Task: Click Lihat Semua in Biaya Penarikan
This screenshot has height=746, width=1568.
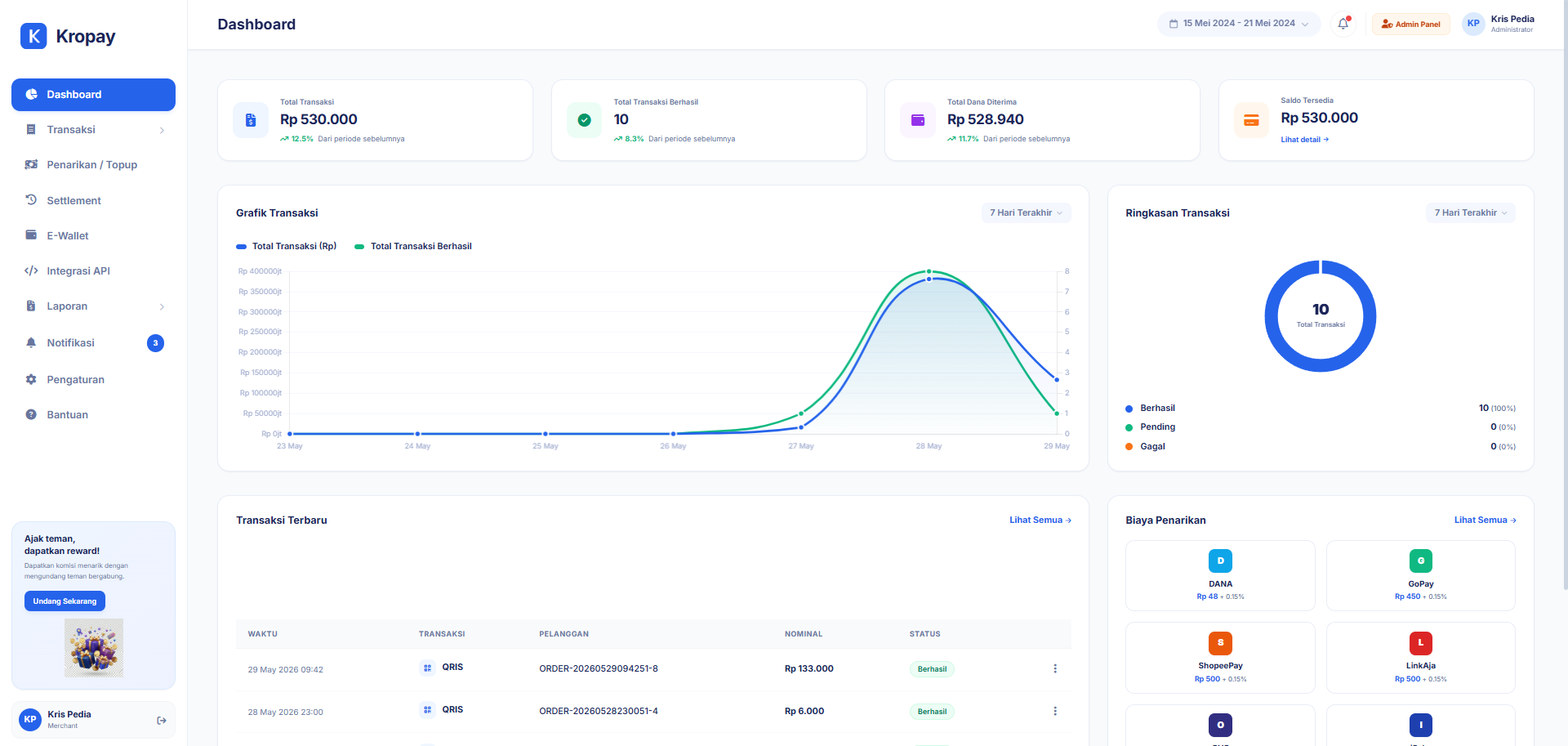Action: click(x=1485, y=520)
